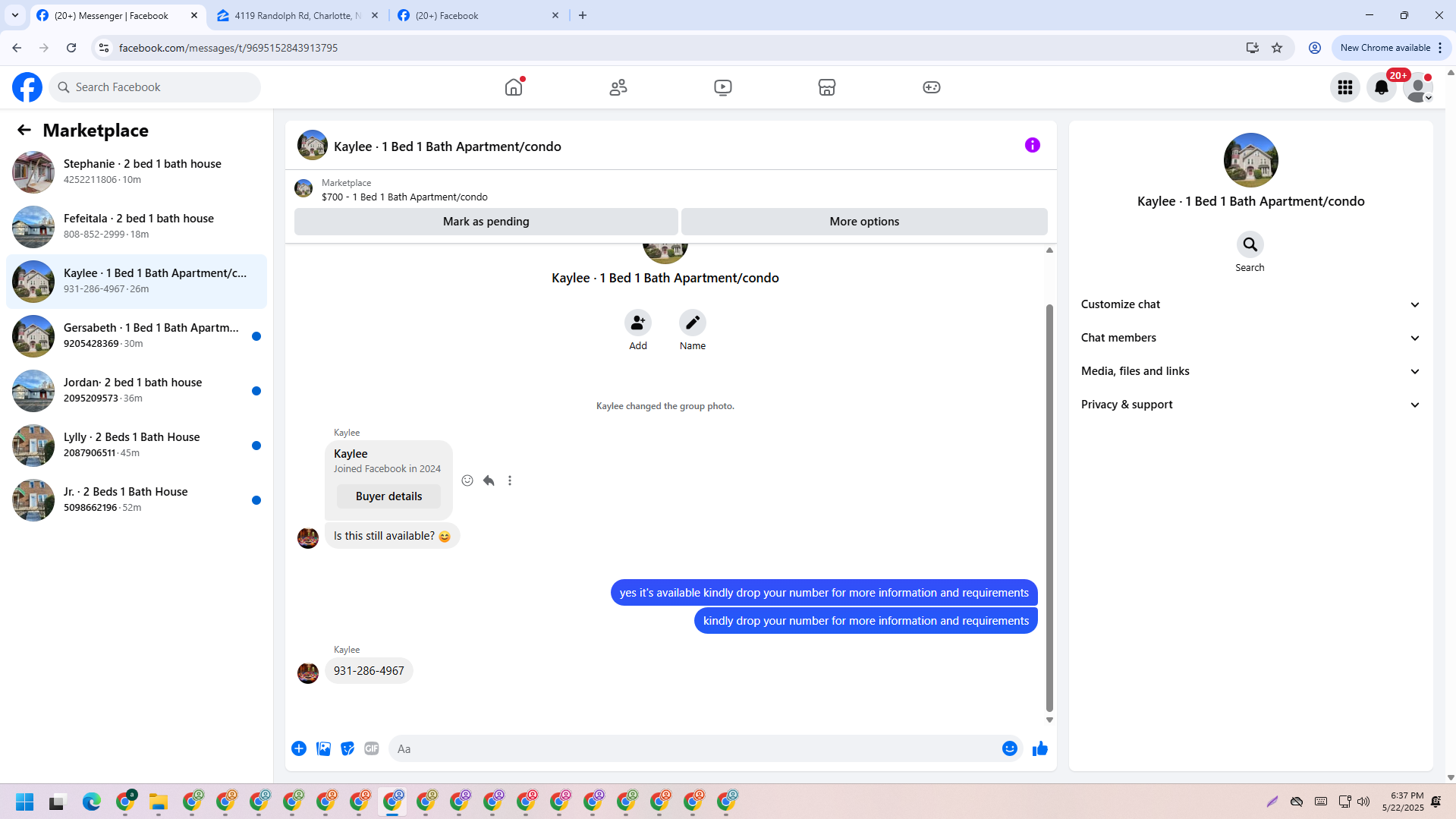This screenshot has width=1456, height=819.
Task: Open File Explorer from the taskbar
Action: 158,802
